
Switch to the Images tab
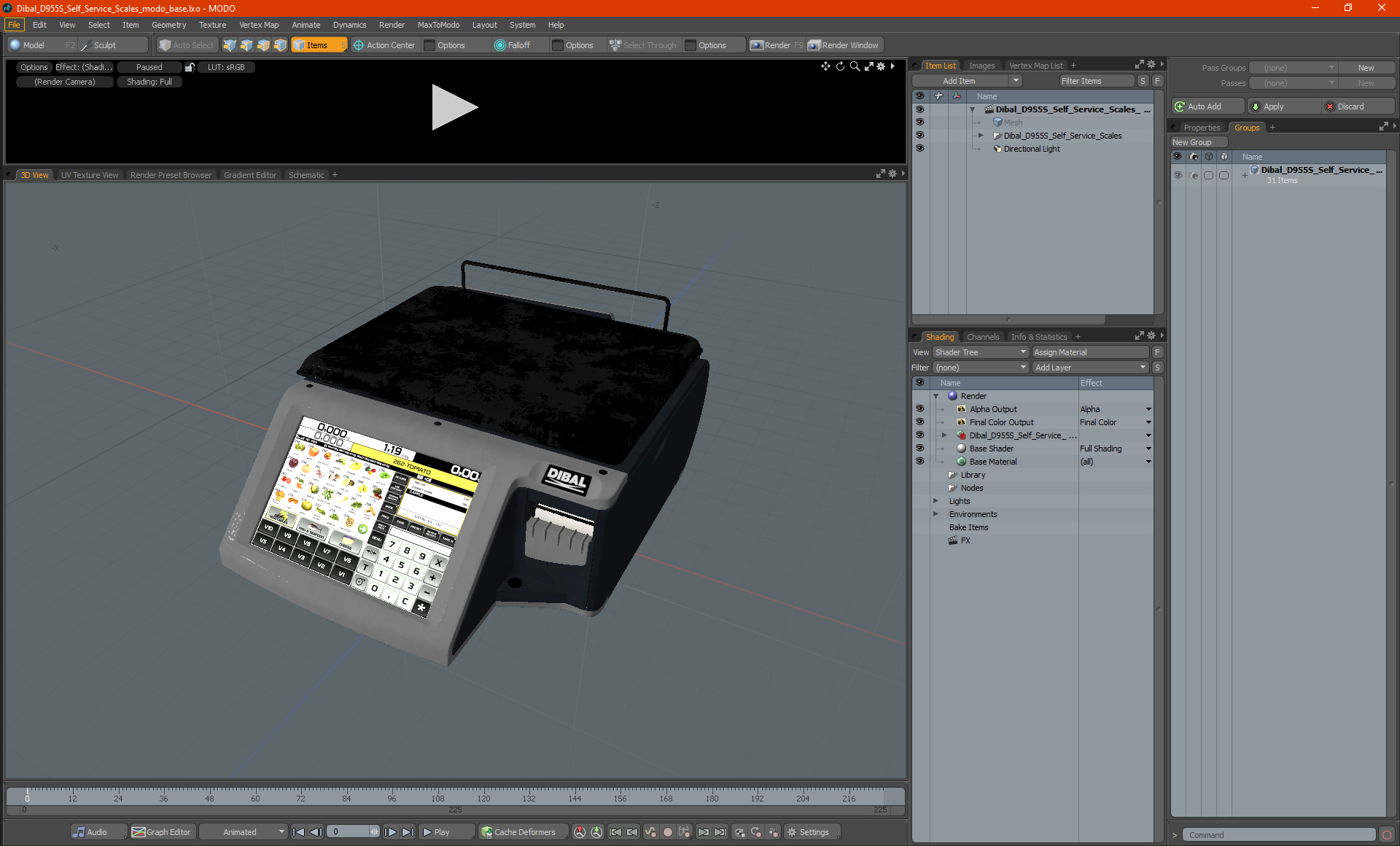coord(981,66)
